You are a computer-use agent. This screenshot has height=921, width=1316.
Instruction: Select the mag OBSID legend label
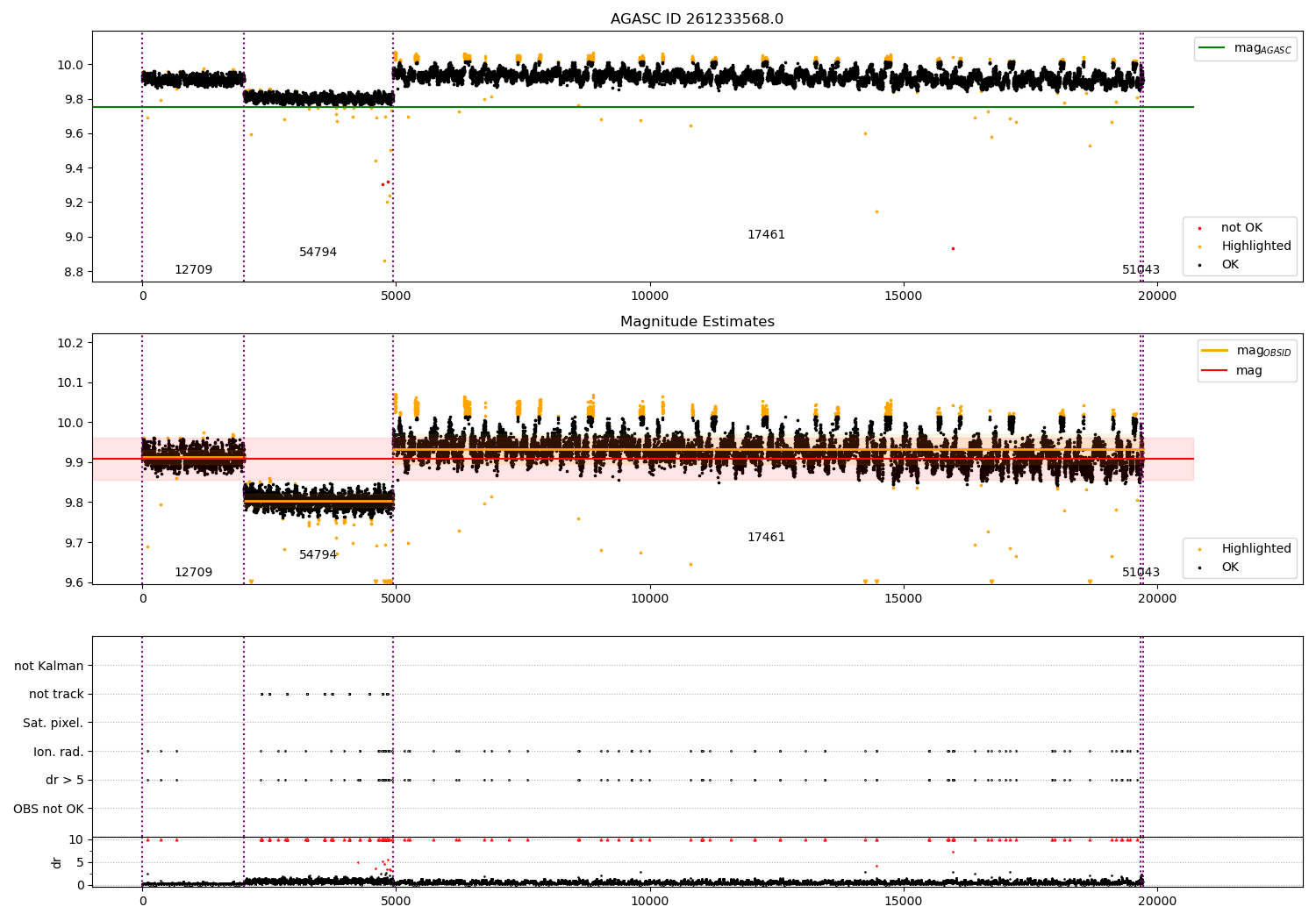(1263, 351)
